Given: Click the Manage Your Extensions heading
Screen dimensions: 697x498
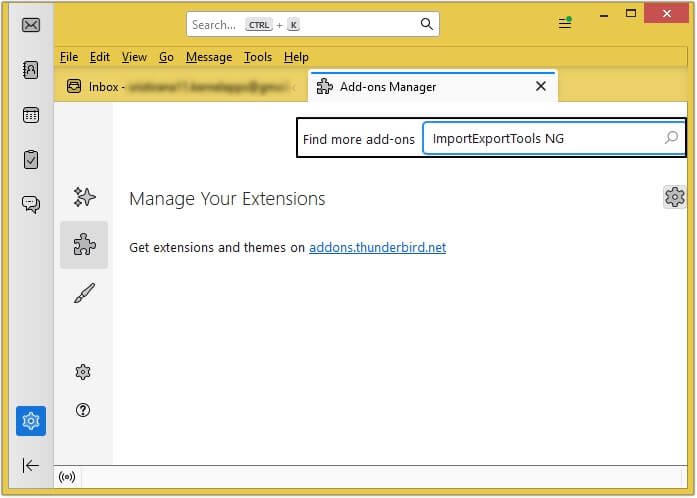Looking at the screenshot, I should point(227,199).
